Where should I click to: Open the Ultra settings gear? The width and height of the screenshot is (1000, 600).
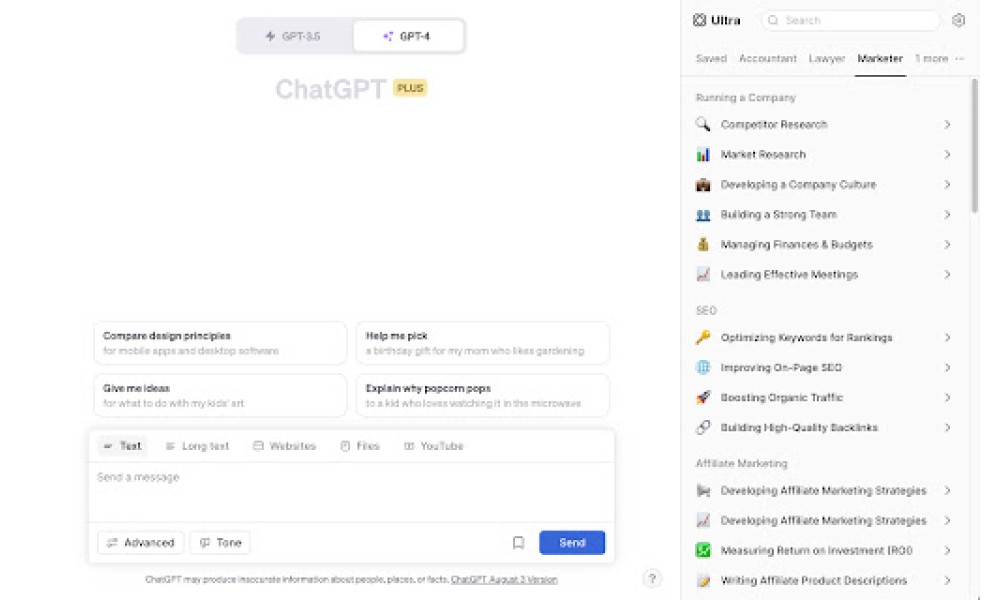pos(958,20)
